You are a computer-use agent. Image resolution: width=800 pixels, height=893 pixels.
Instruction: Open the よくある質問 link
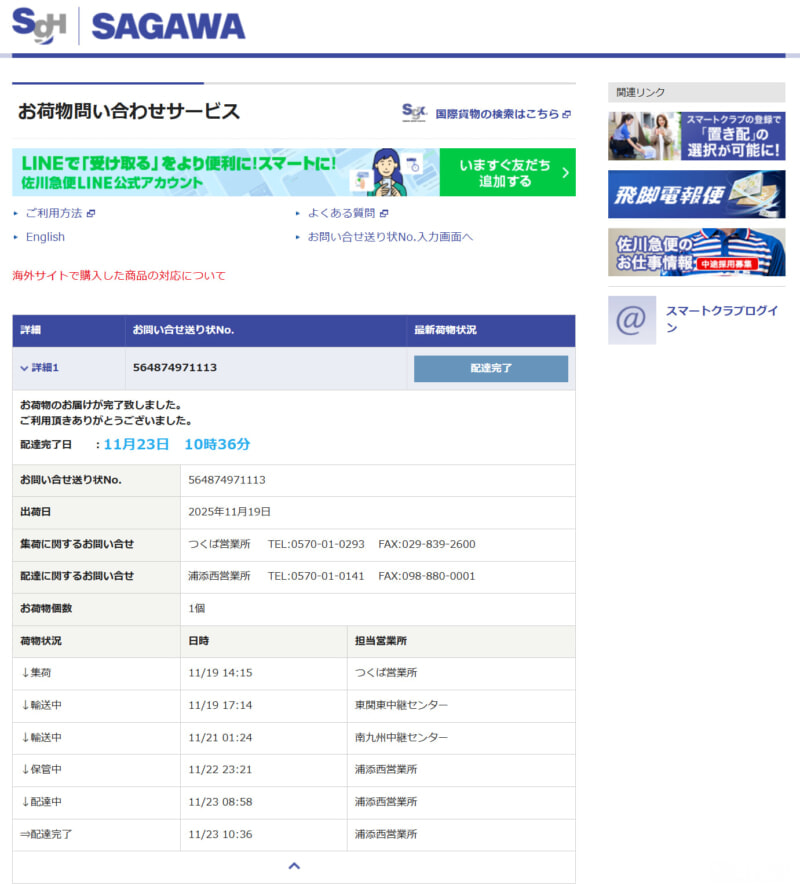click(347, 213)
